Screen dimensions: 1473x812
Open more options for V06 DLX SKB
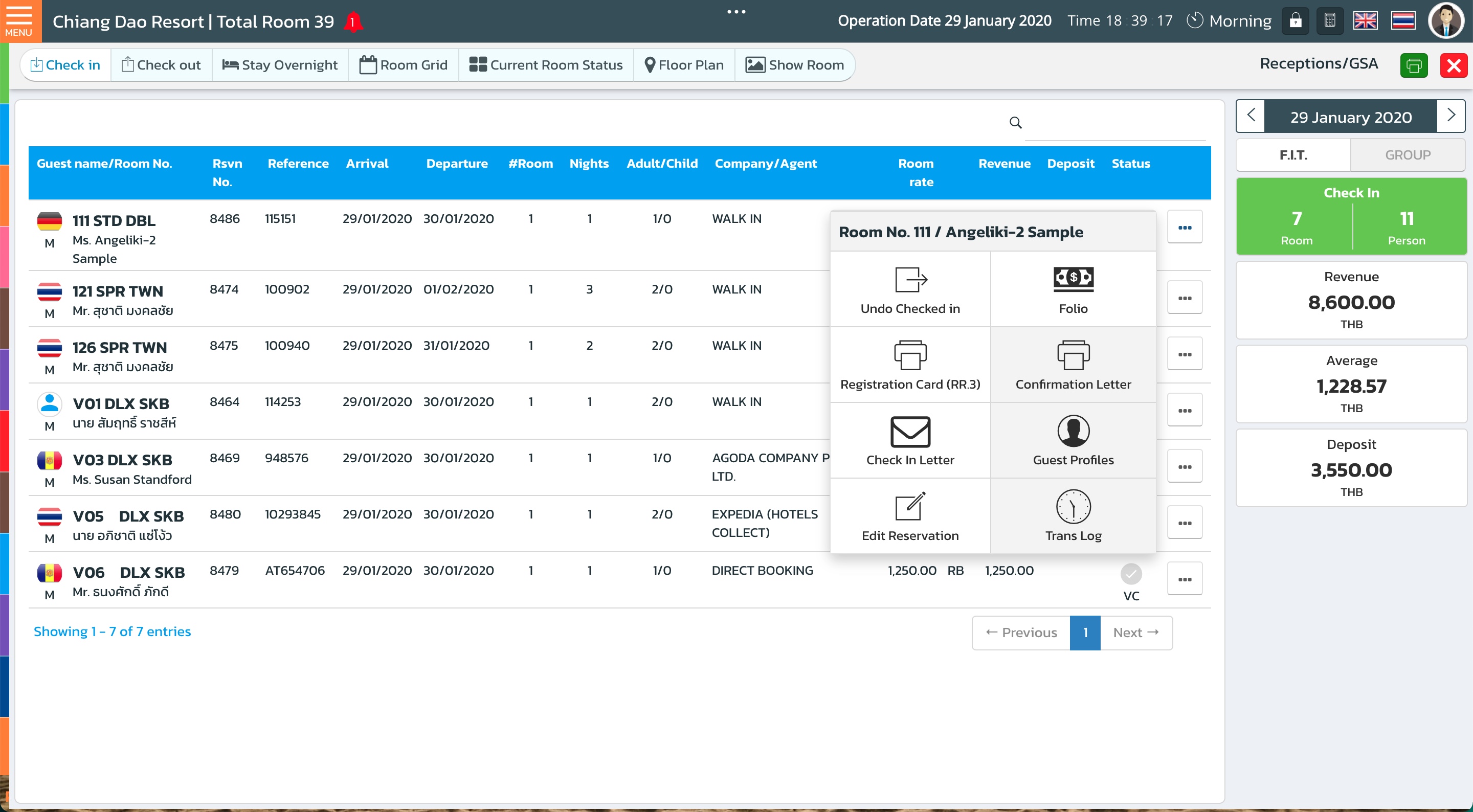coord(1184,579)
